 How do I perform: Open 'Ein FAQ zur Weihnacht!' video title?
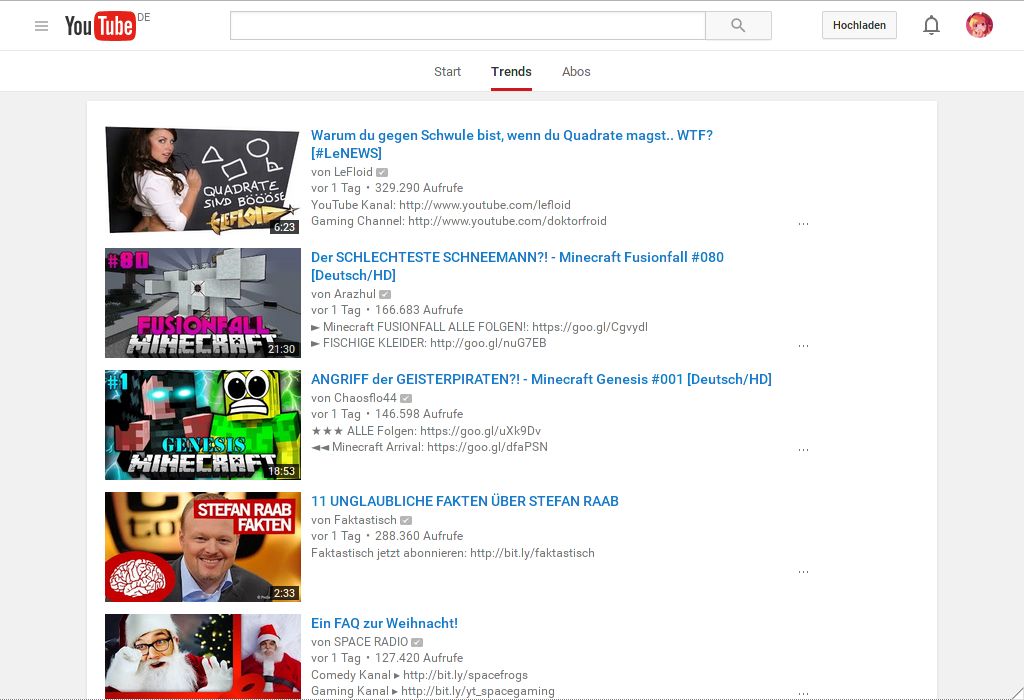coord(385,624)
